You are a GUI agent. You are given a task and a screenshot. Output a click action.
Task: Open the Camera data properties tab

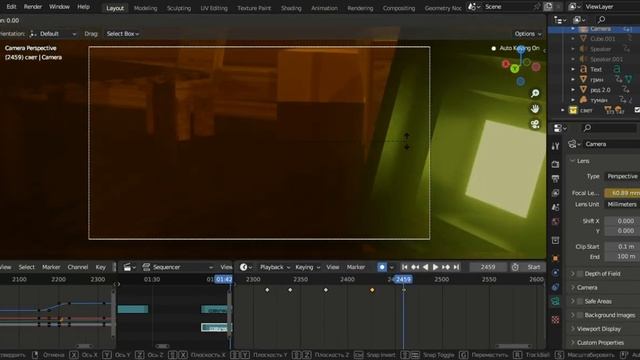click(555, 302)
